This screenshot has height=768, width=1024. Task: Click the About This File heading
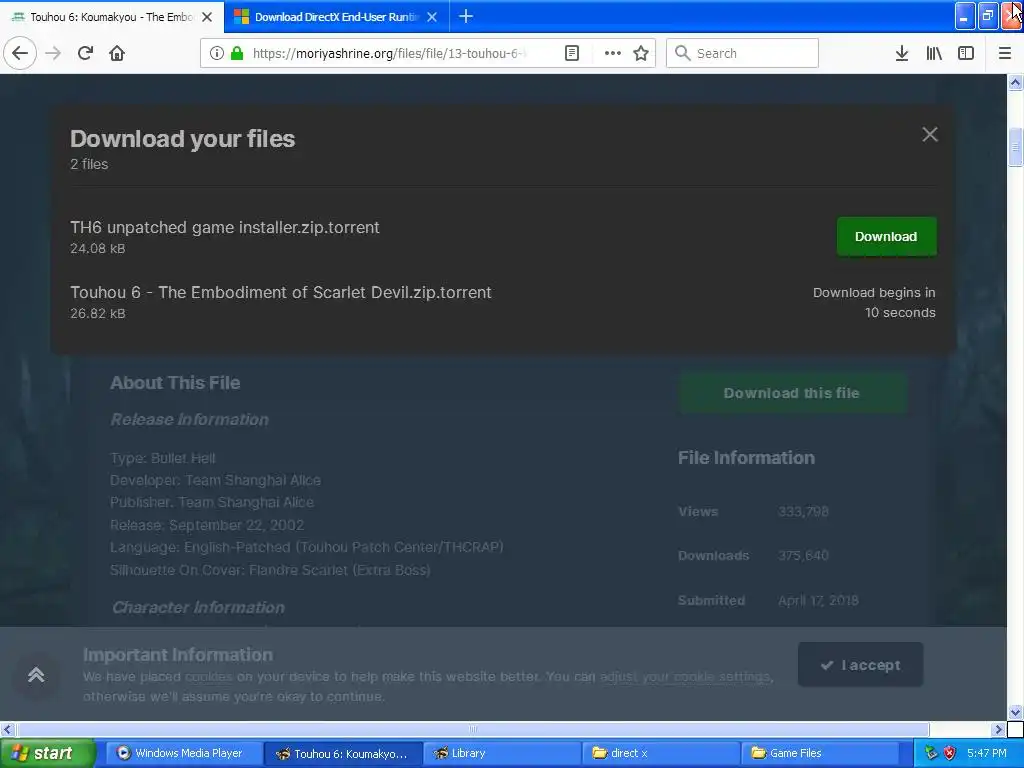(175, 383)
